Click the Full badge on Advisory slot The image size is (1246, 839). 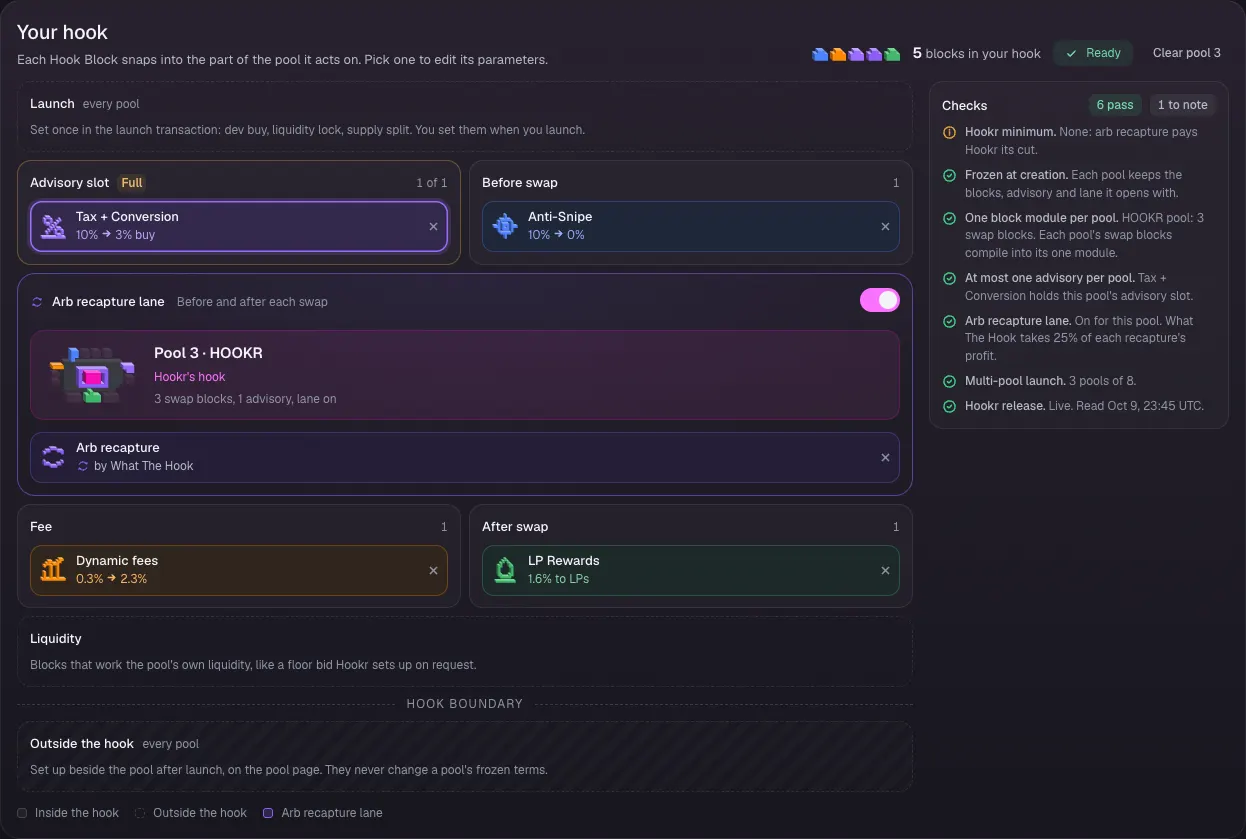(132, 183)
